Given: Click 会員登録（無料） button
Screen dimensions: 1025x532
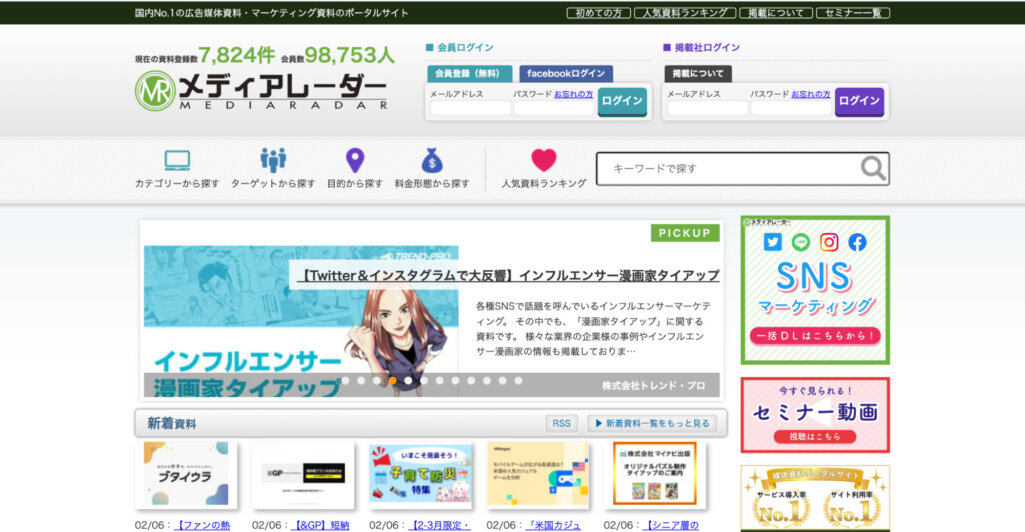Looking at the screenshot, I should (x=469, y=74).
